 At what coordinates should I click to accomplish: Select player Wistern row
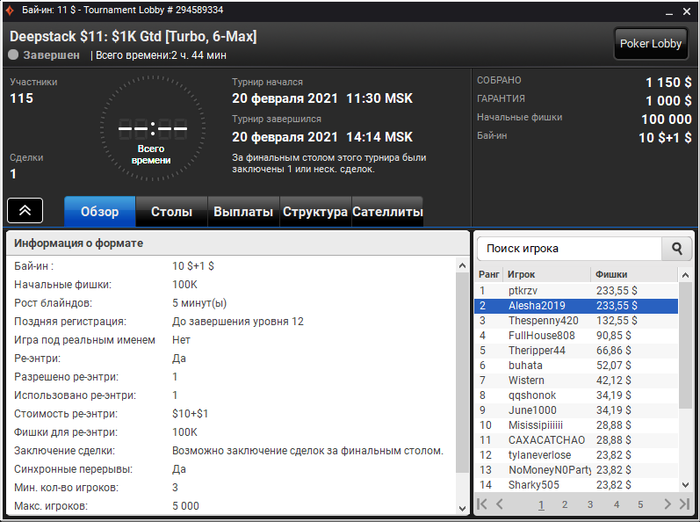pyautogui.click(x=576, y=380)
